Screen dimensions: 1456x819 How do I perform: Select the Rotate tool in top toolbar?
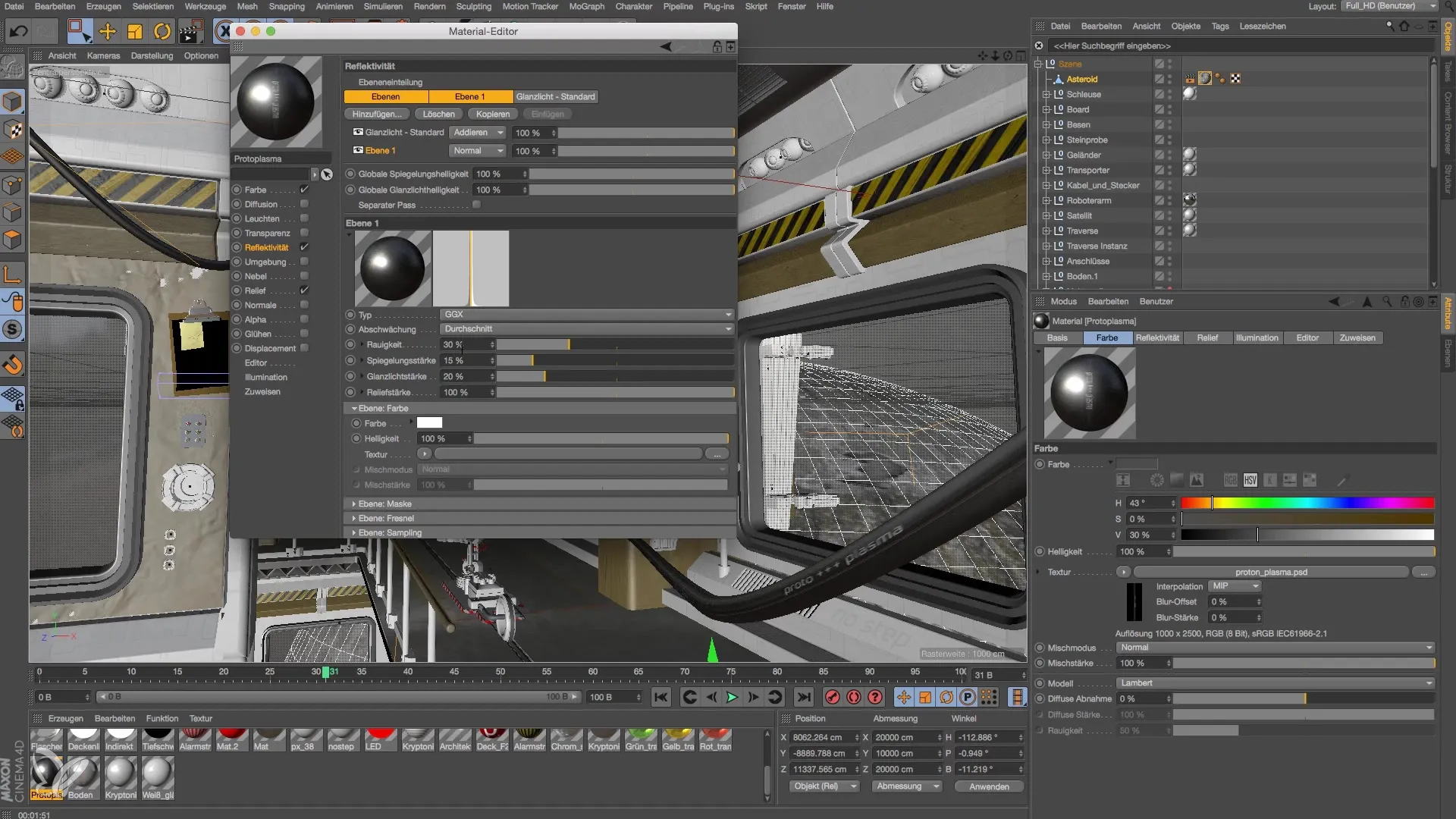coord(162,31)
